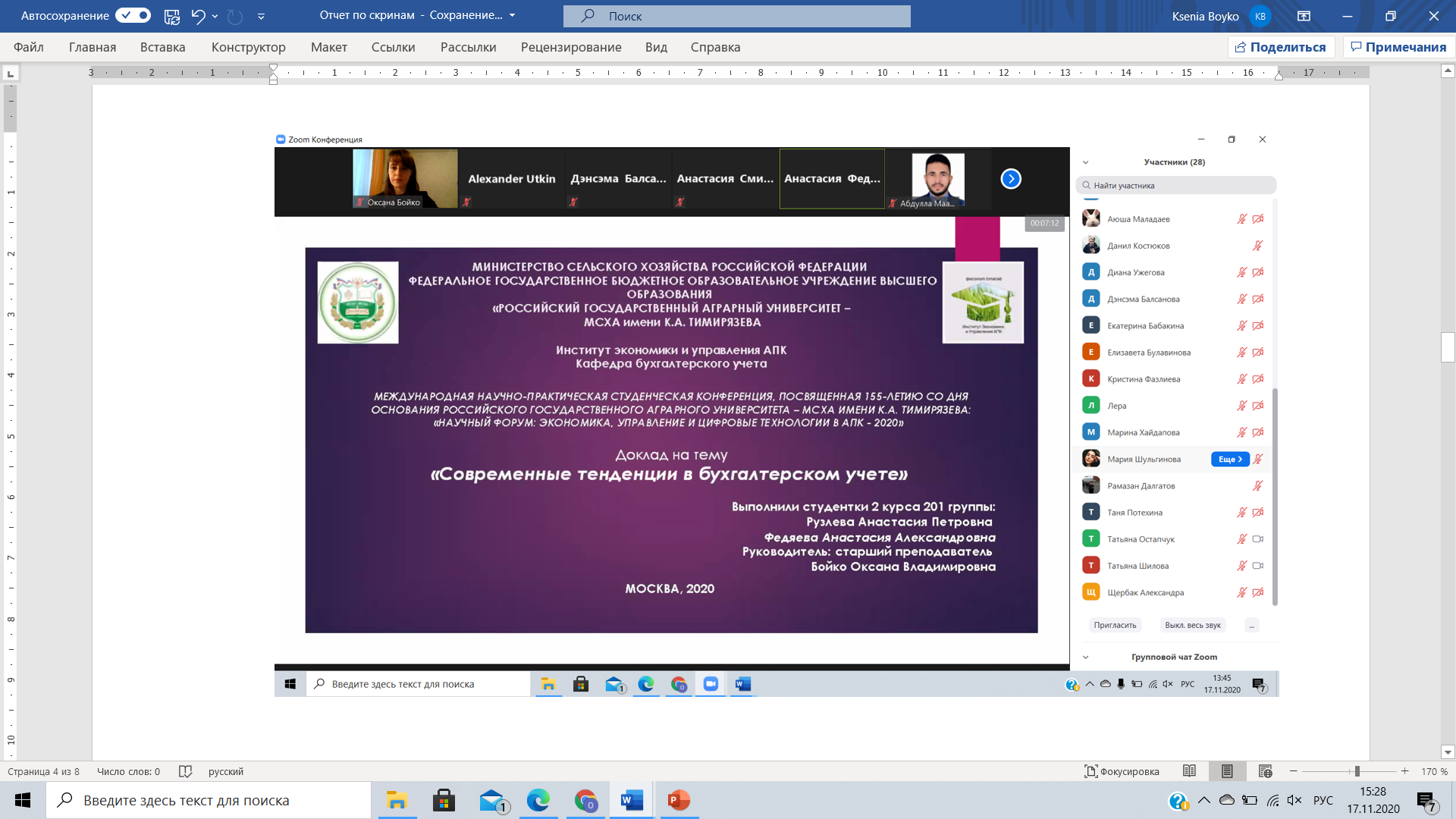This screenshot has height=819, width=1456.
Task: Click the Save icon in the title bar
Action: pyautogui.click(x=172, y=16)
